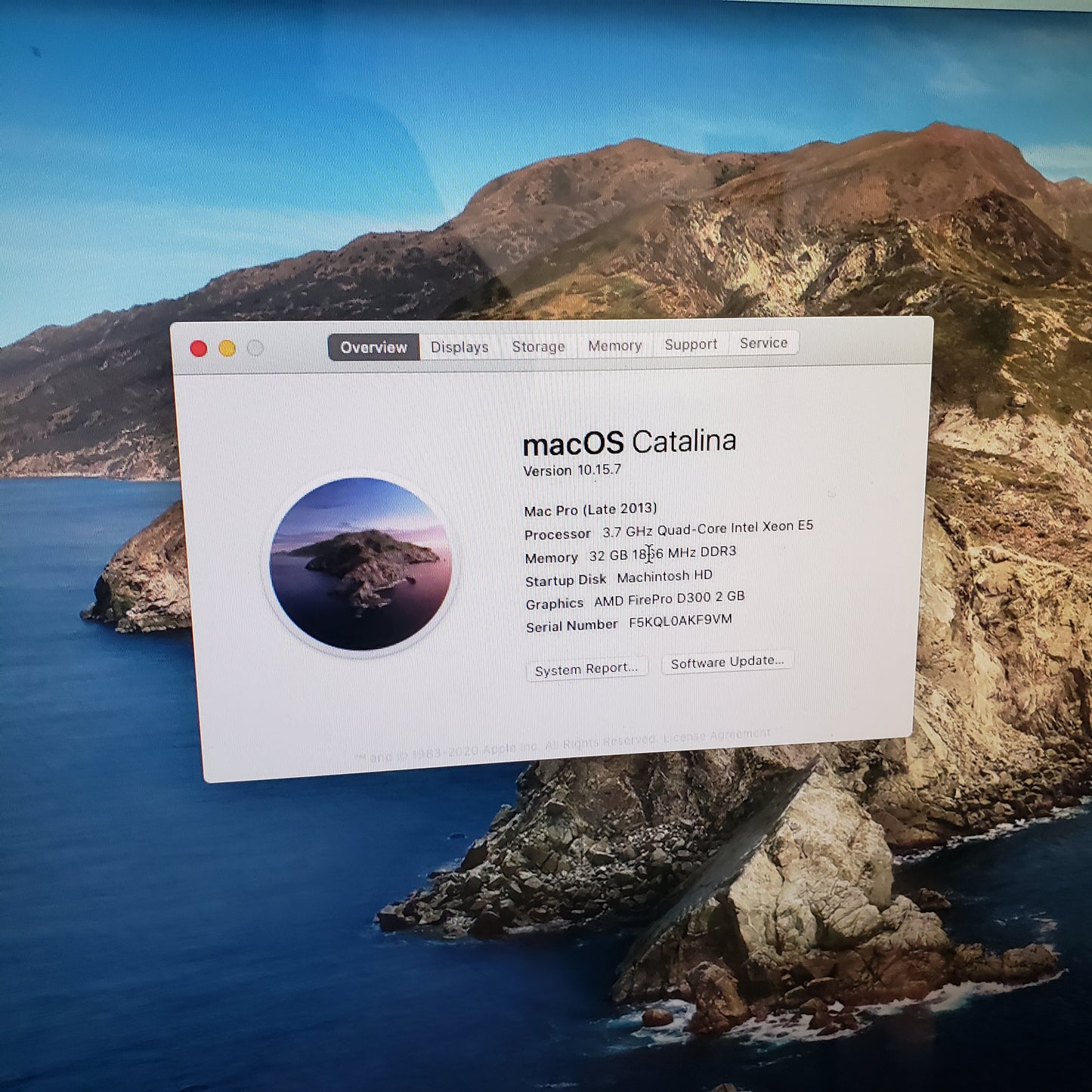Select serial number F5KQL0AKF9VM

point(680,621)
